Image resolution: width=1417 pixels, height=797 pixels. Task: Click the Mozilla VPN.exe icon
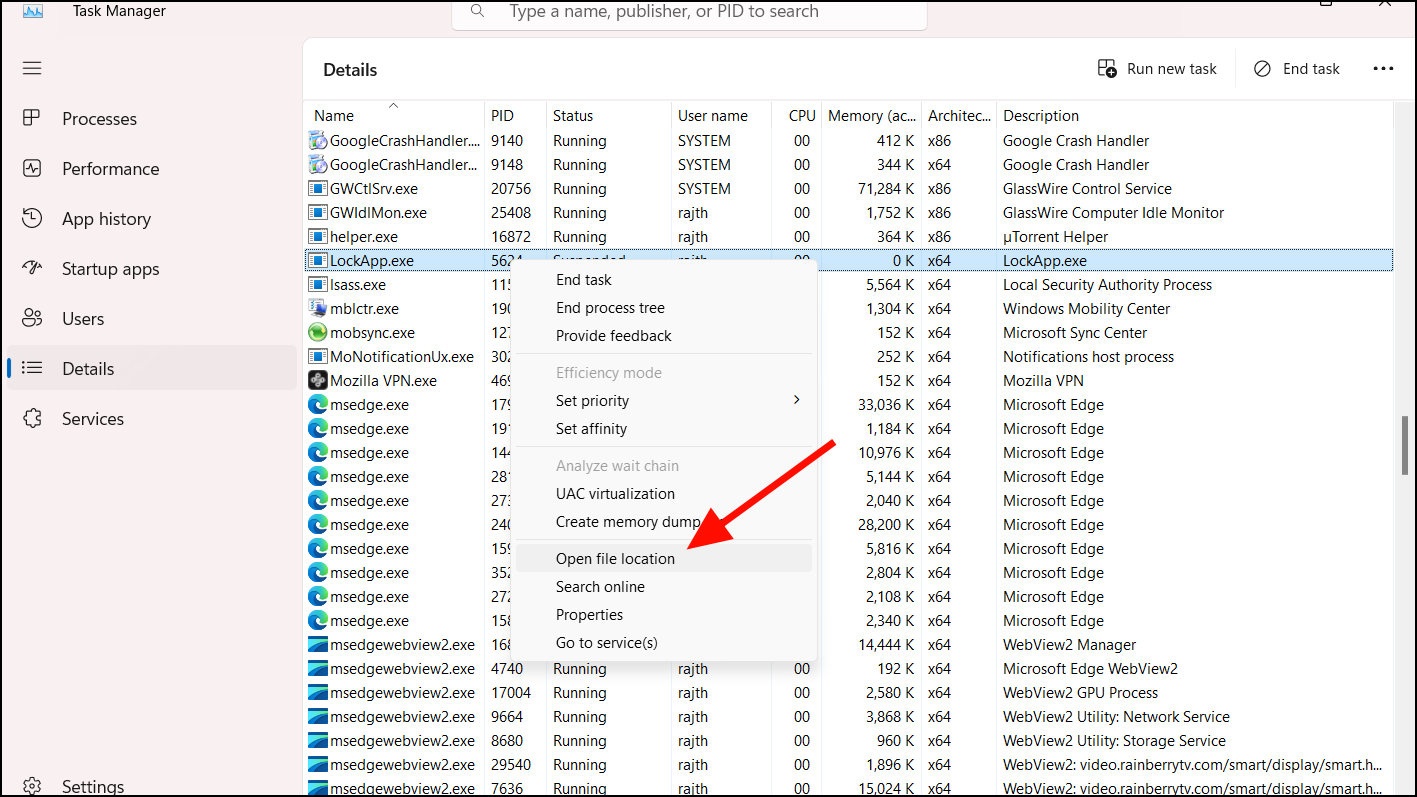point(318,380)
